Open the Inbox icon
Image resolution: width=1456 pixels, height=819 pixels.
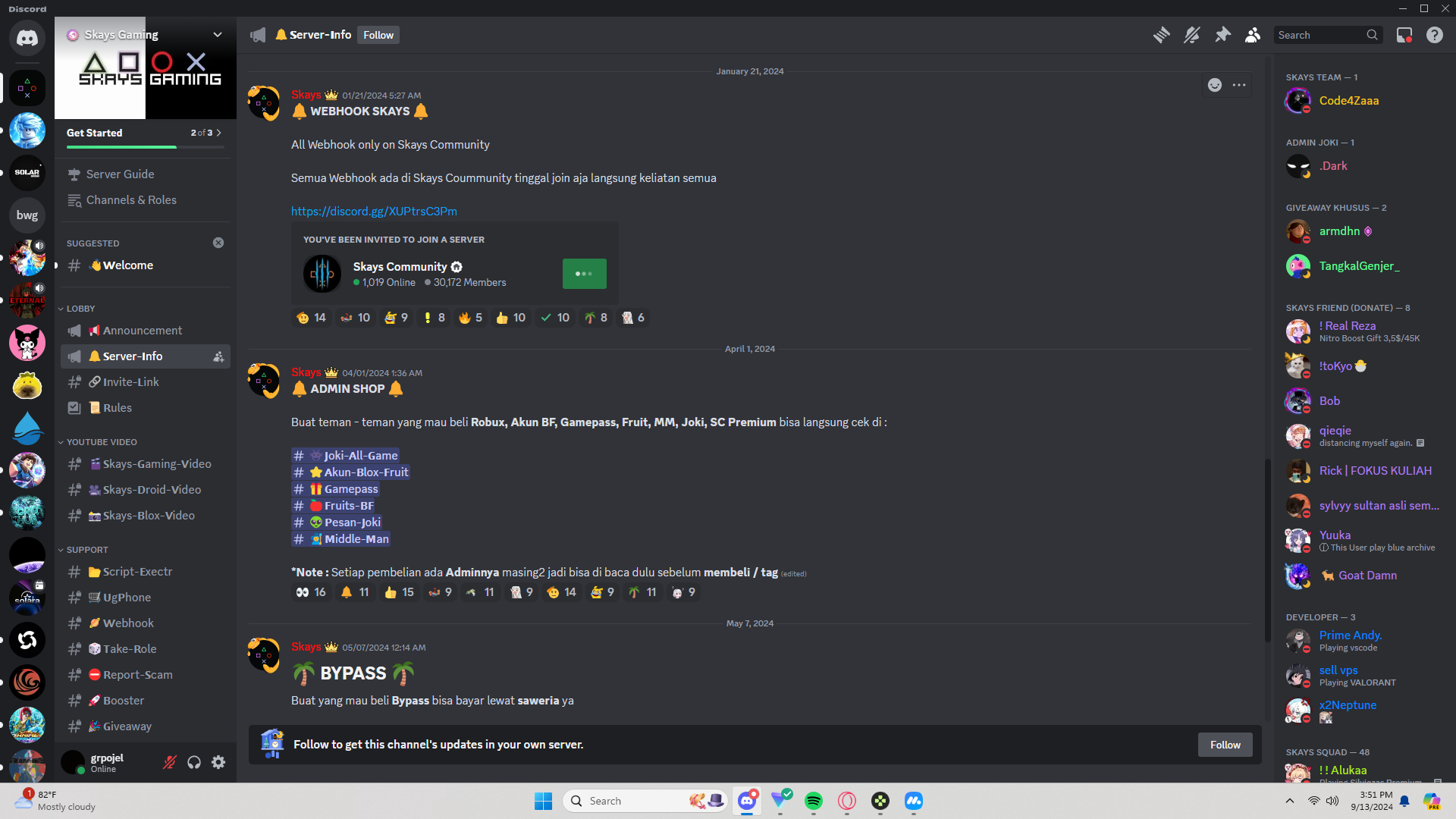point(1404,35)
